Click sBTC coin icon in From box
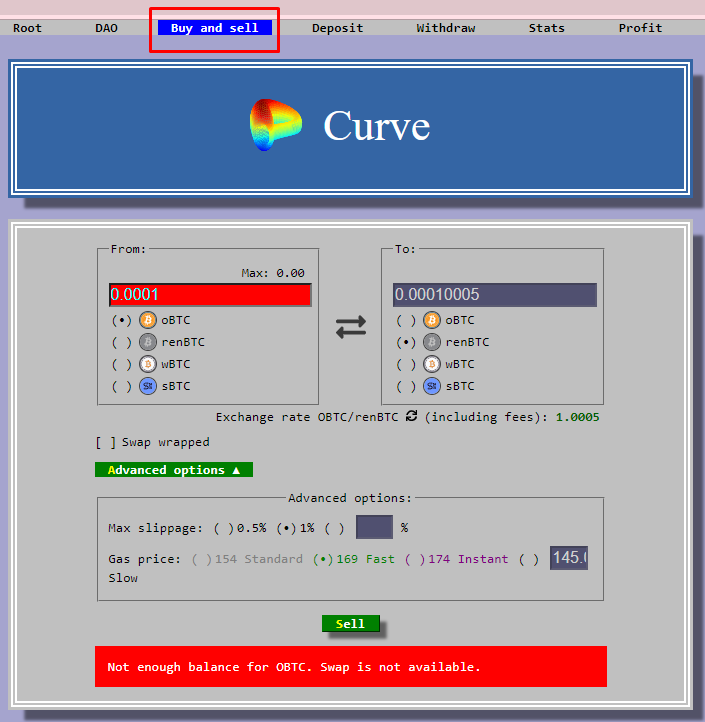 coord(148,386)
